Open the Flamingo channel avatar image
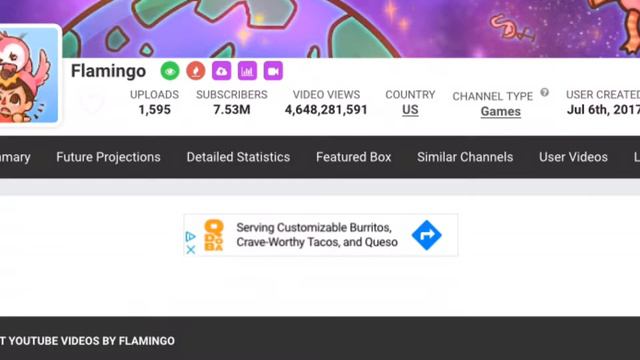The width and height of the screenshot is (640, 360). tap(28, 76)
